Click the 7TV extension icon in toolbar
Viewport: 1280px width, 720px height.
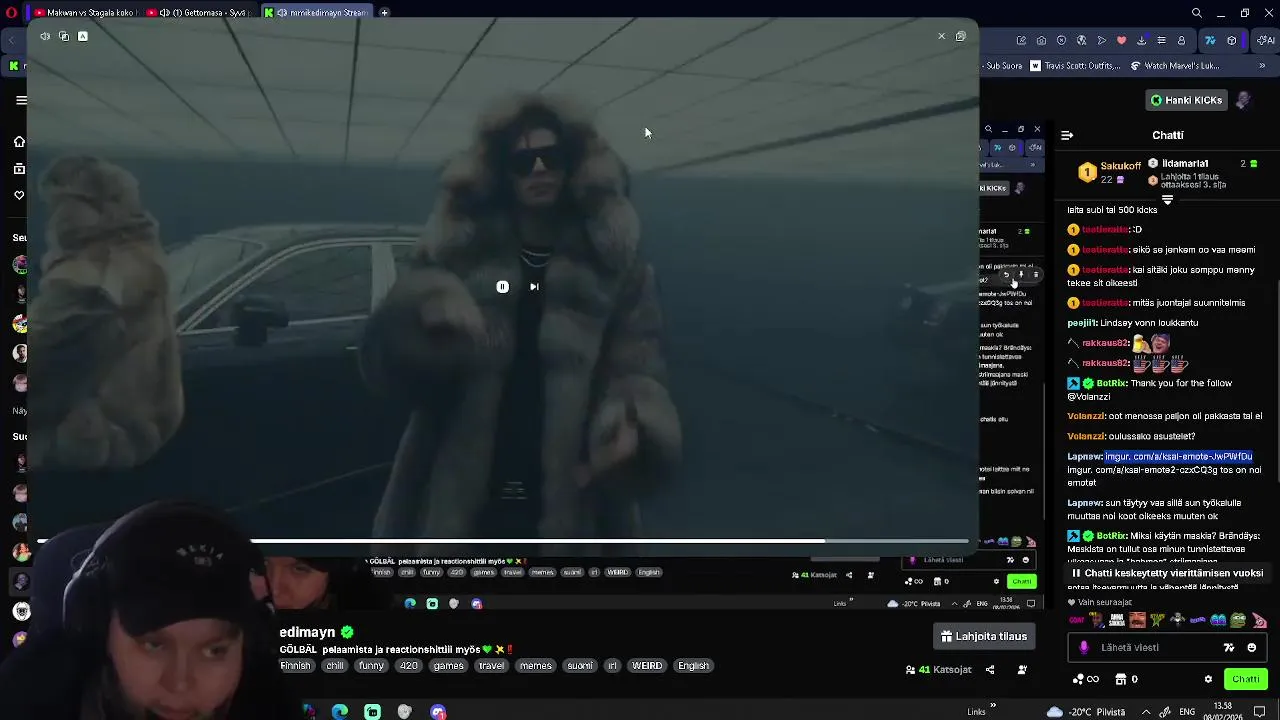tap(1210, 41)
